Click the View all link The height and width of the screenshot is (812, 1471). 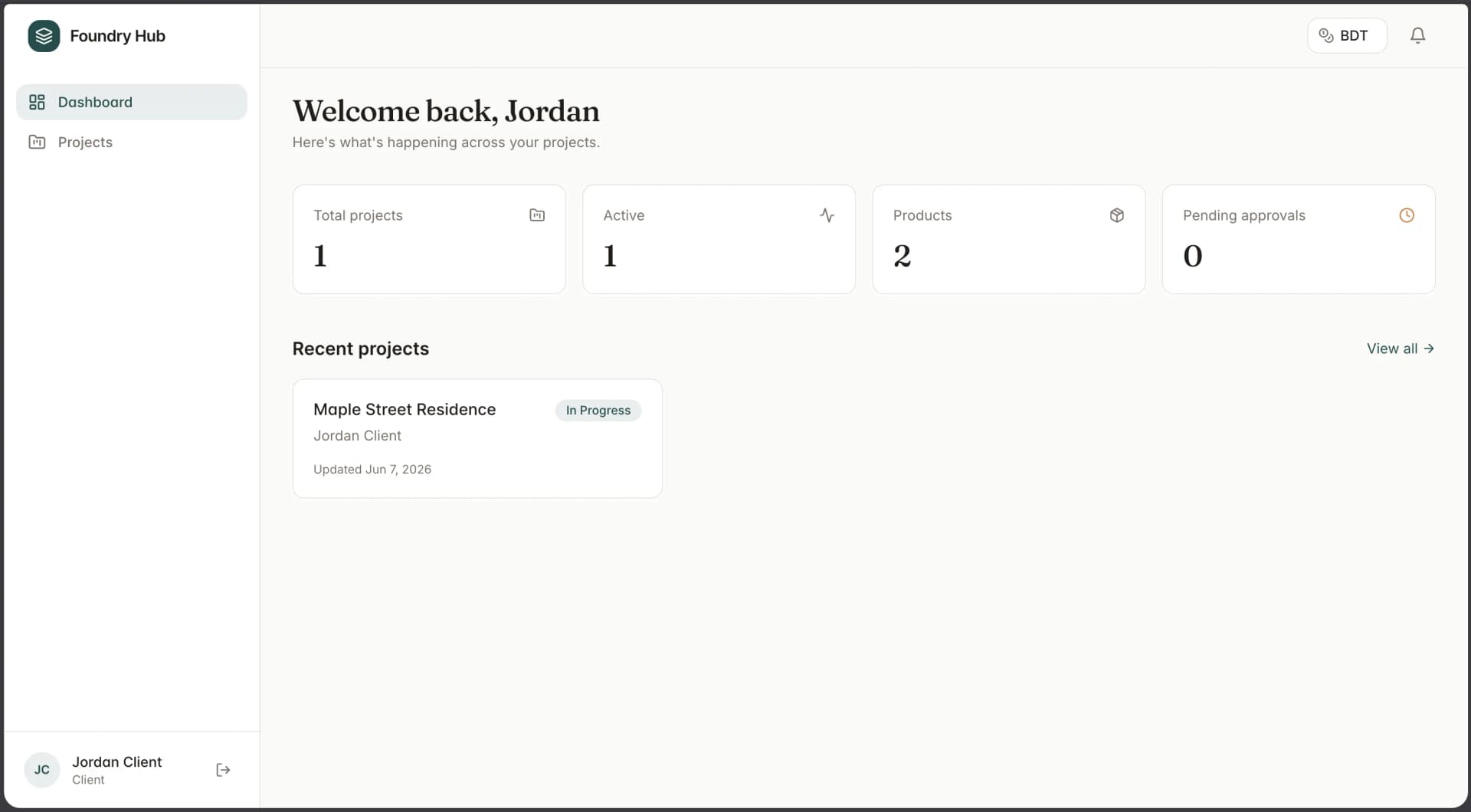[x=1401, y=349]
